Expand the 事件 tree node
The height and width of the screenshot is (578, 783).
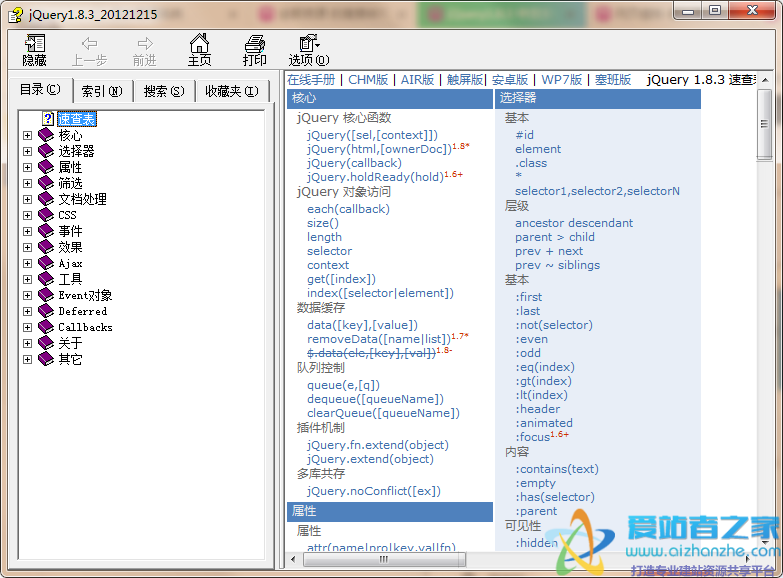27,231
